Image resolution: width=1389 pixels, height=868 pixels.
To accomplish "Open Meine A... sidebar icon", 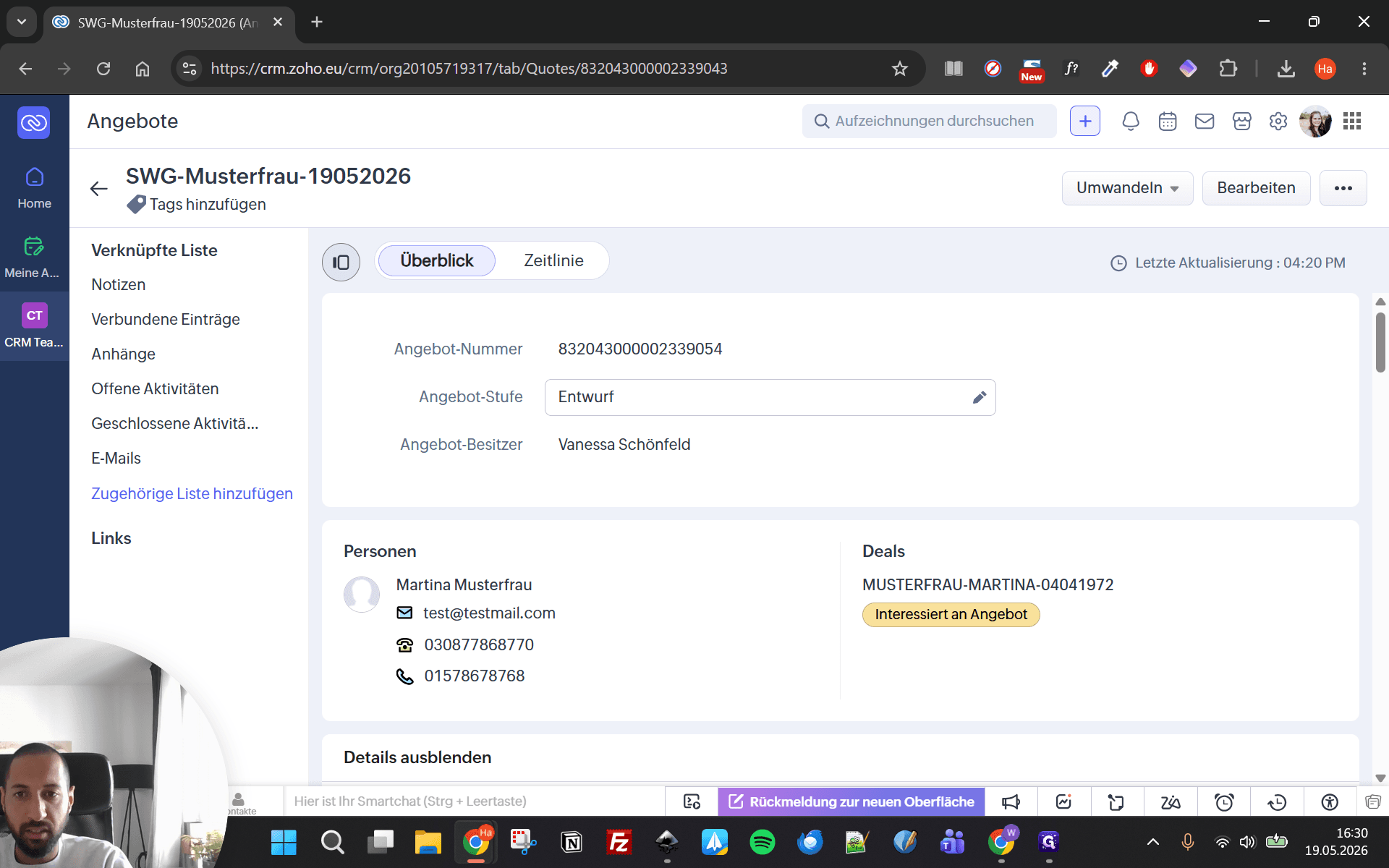I will click(x=34, y=258).
